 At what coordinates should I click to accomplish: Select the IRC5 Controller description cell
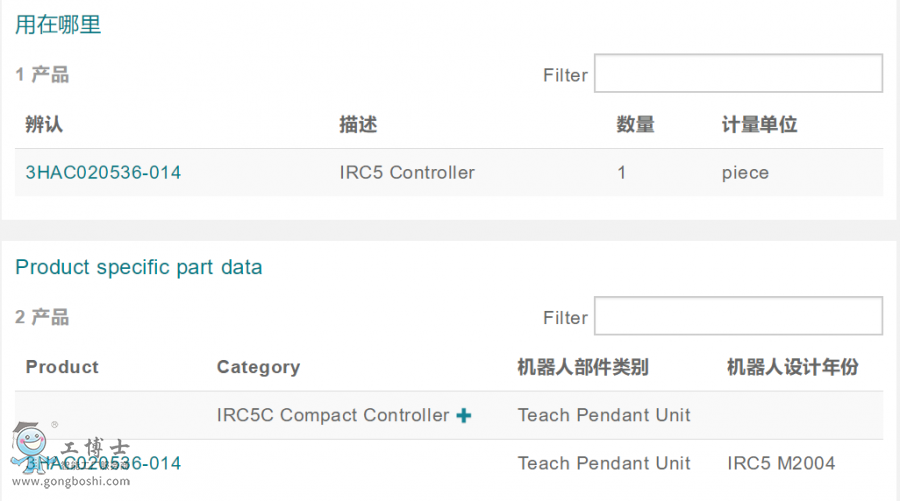(x=407, y=173)
